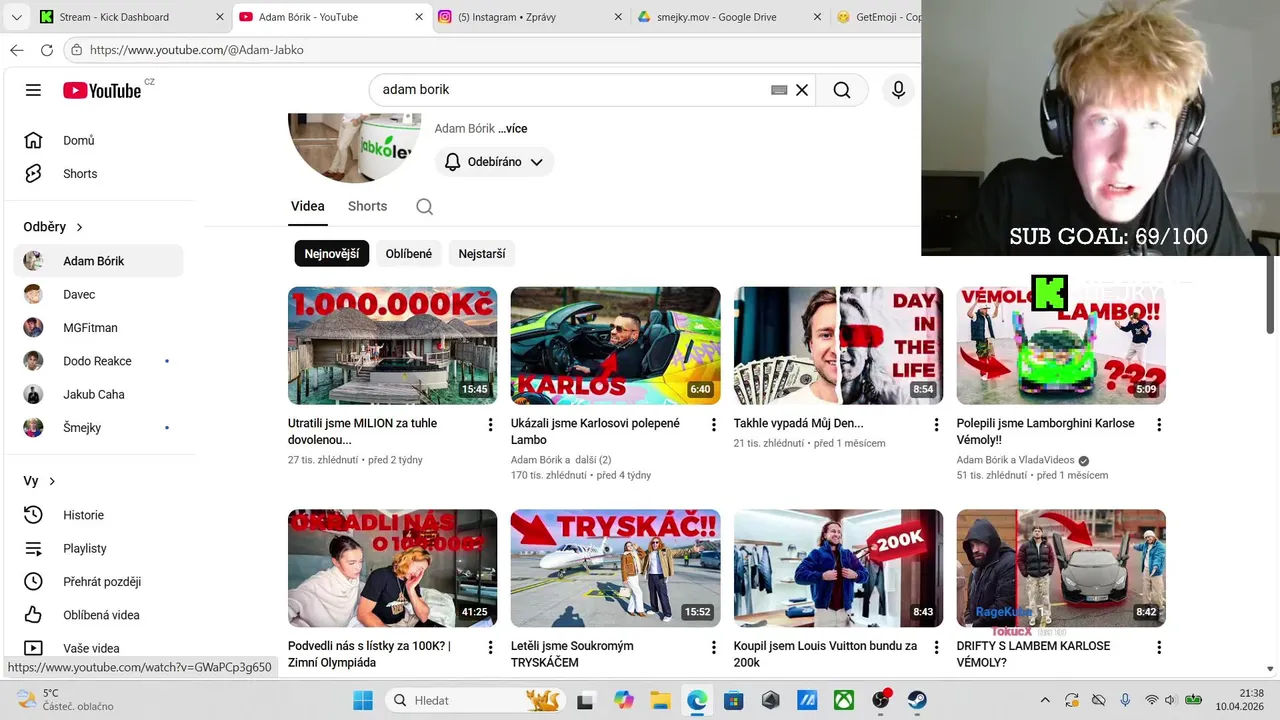
Task: Click the browser address bar URL
Action: [197, 50]
